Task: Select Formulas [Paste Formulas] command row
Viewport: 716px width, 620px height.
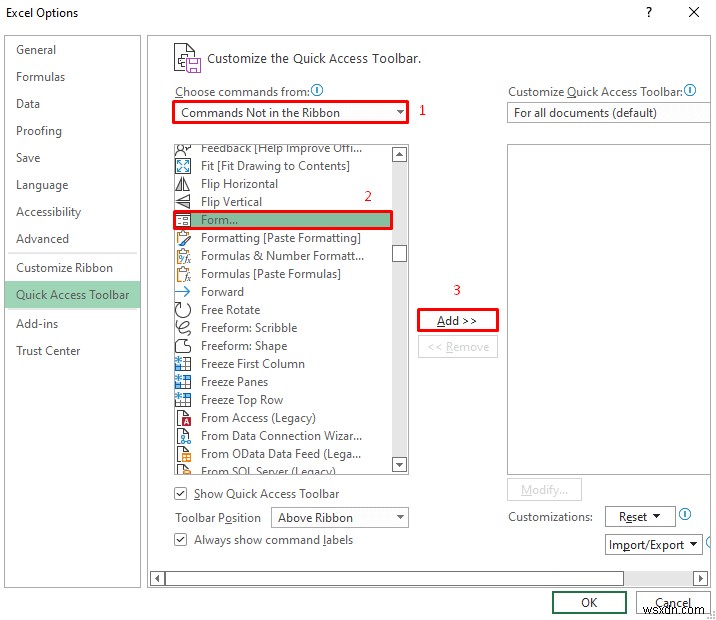Action: click(x=283, y=274)
